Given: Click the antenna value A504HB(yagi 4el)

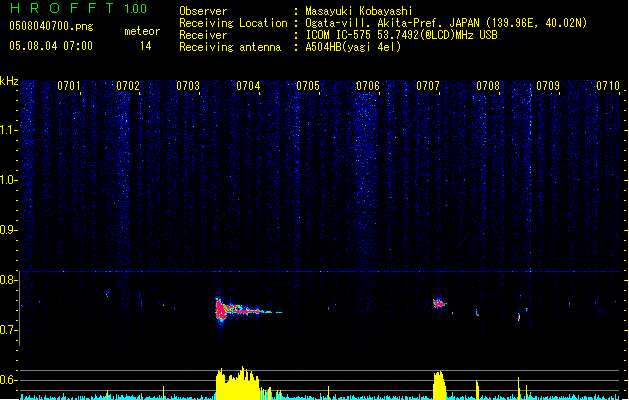Looking at the screenshot, I should click(353, 47).
